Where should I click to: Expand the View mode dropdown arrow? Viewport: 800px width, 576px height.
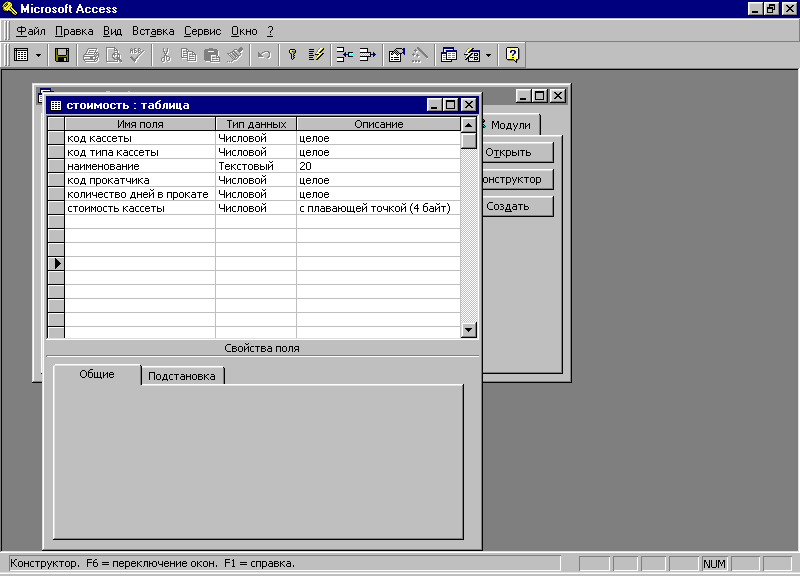pyautogui.click(x=38, y=55)
